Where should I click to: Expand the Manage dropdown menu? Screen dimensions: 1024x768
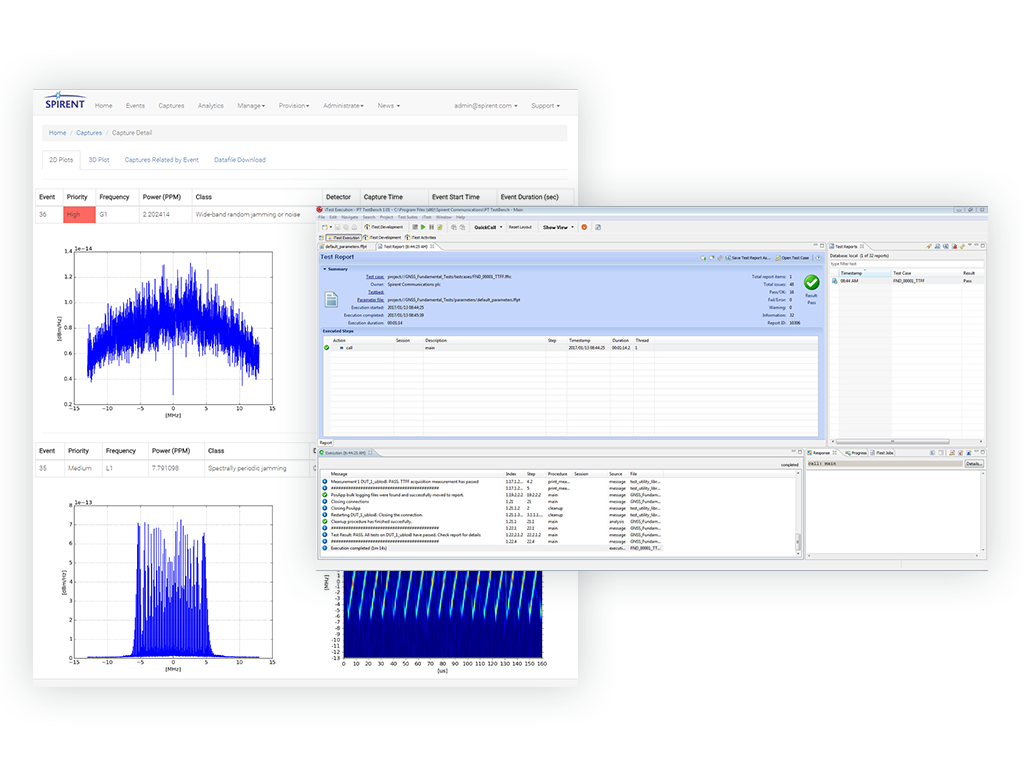point(250,106)
